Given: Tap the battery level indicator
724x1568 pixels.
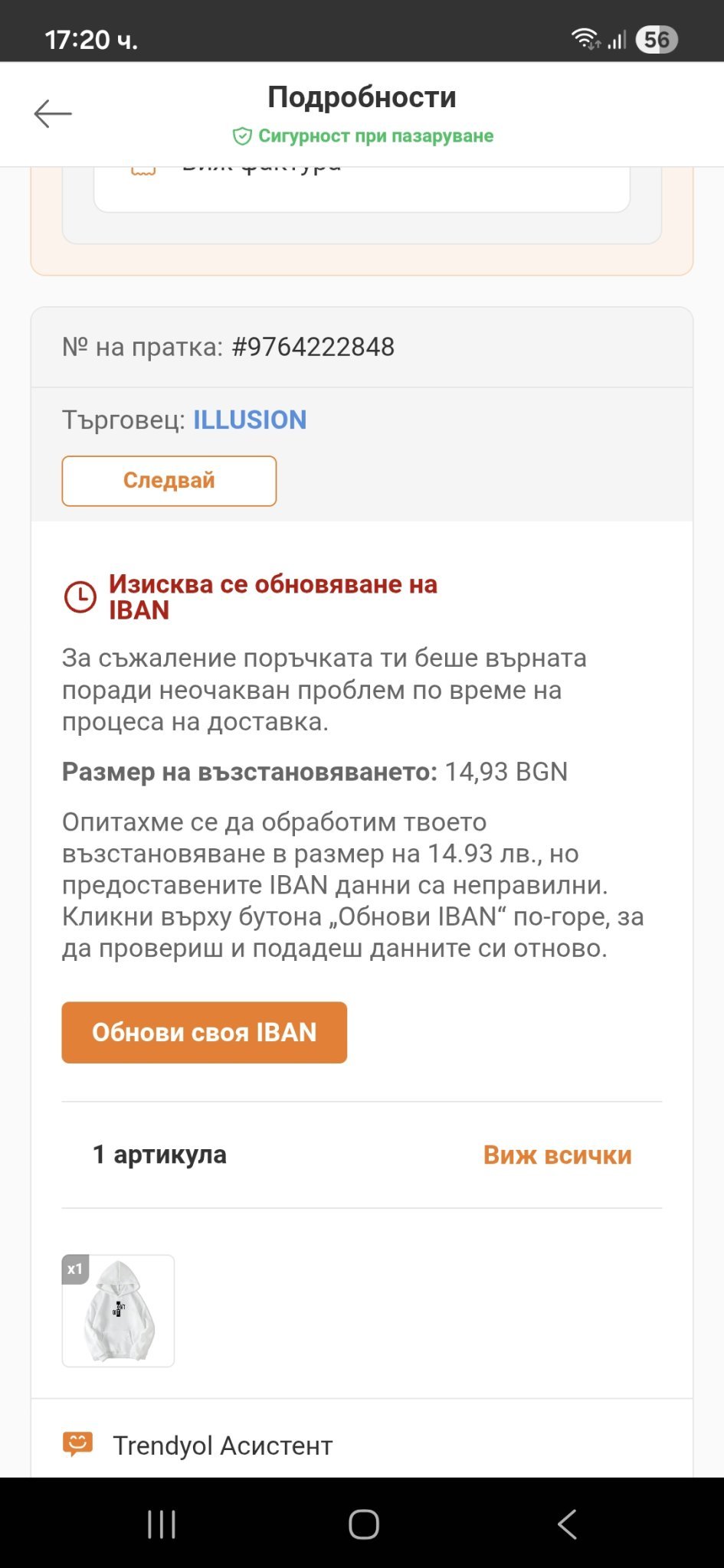Looking at the screenshot, I should pos(656,40).
